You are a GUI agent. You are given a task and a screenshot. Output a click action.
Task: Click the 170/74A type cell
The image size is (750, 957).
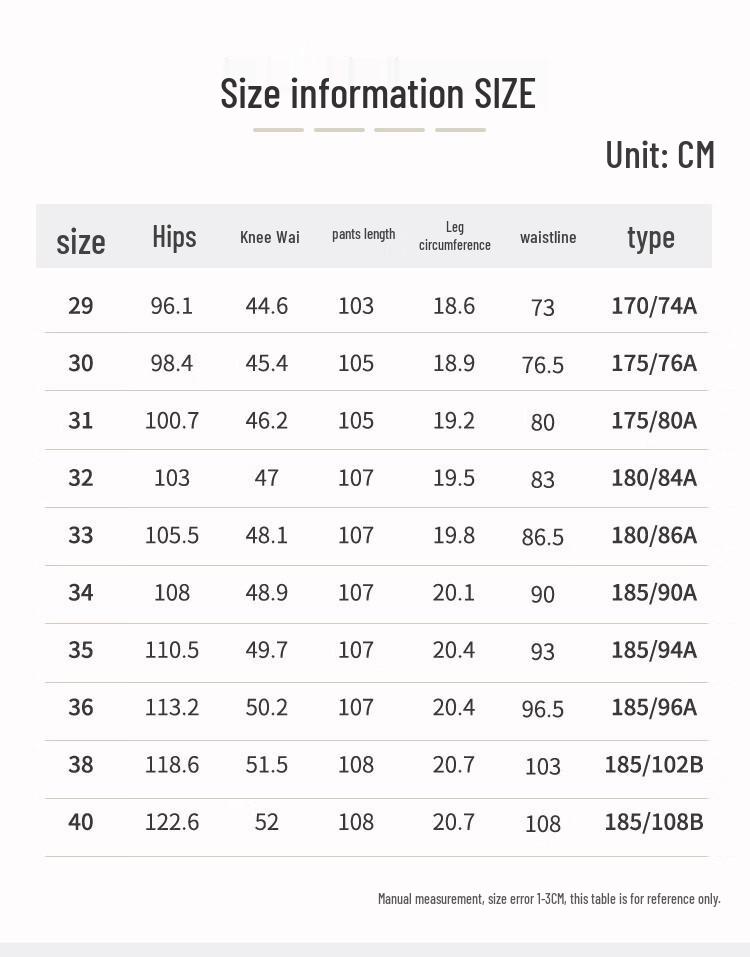654,305
